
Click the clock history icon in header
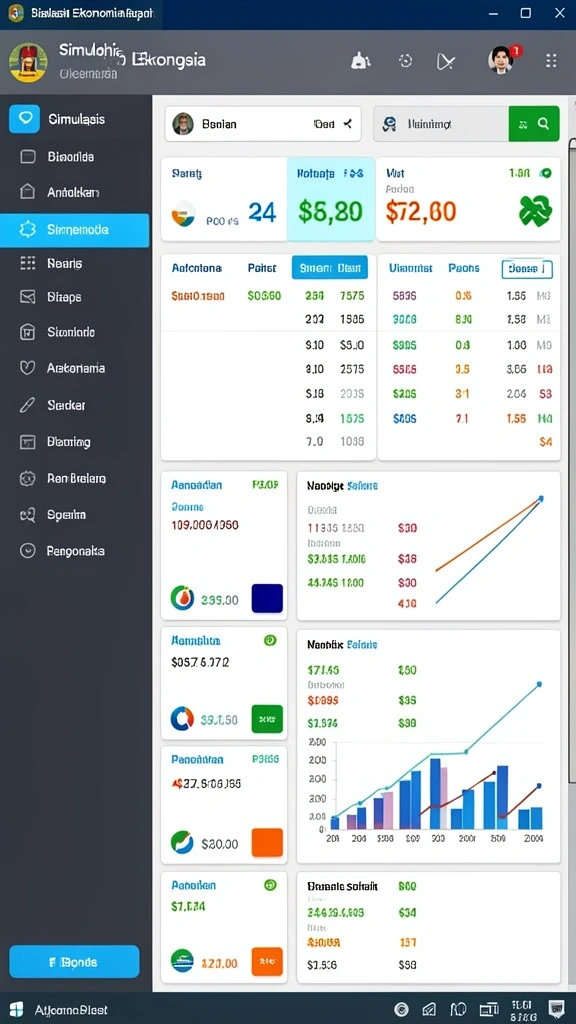point(406,61)
